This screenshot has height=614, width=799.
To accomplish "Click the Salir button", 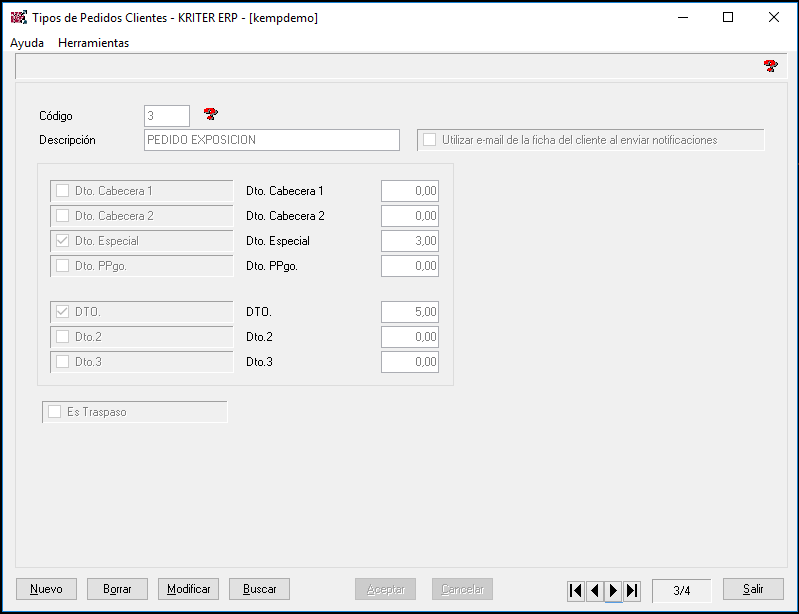I will coord(753,589).
